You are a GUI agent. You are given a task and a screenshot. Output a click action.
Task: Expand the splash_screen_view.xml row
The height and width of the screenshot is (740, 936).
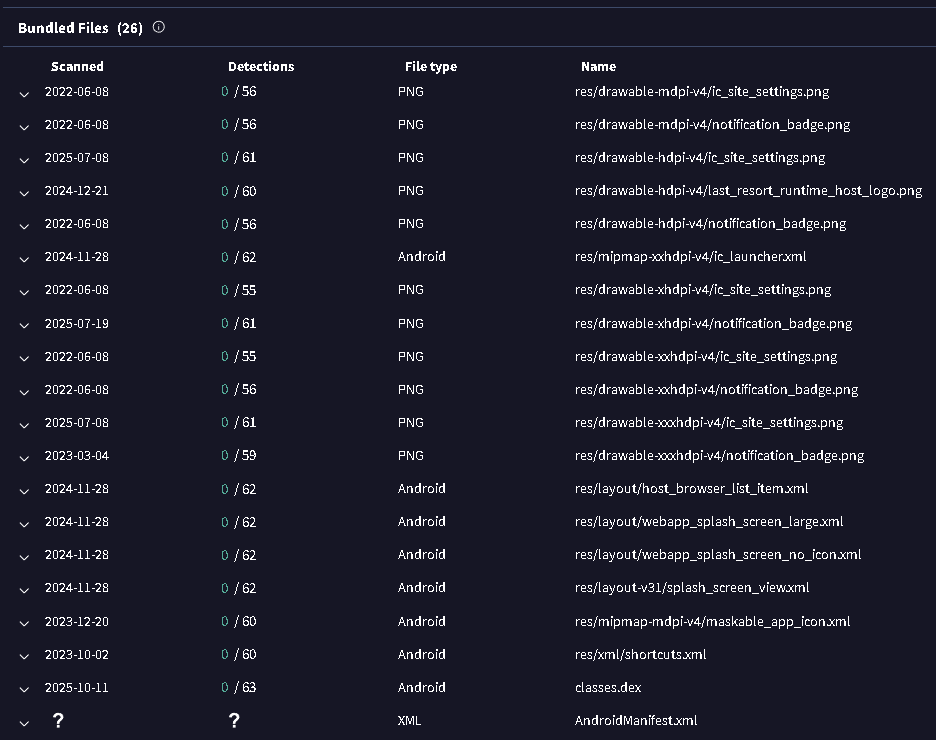tap(24, 589)
